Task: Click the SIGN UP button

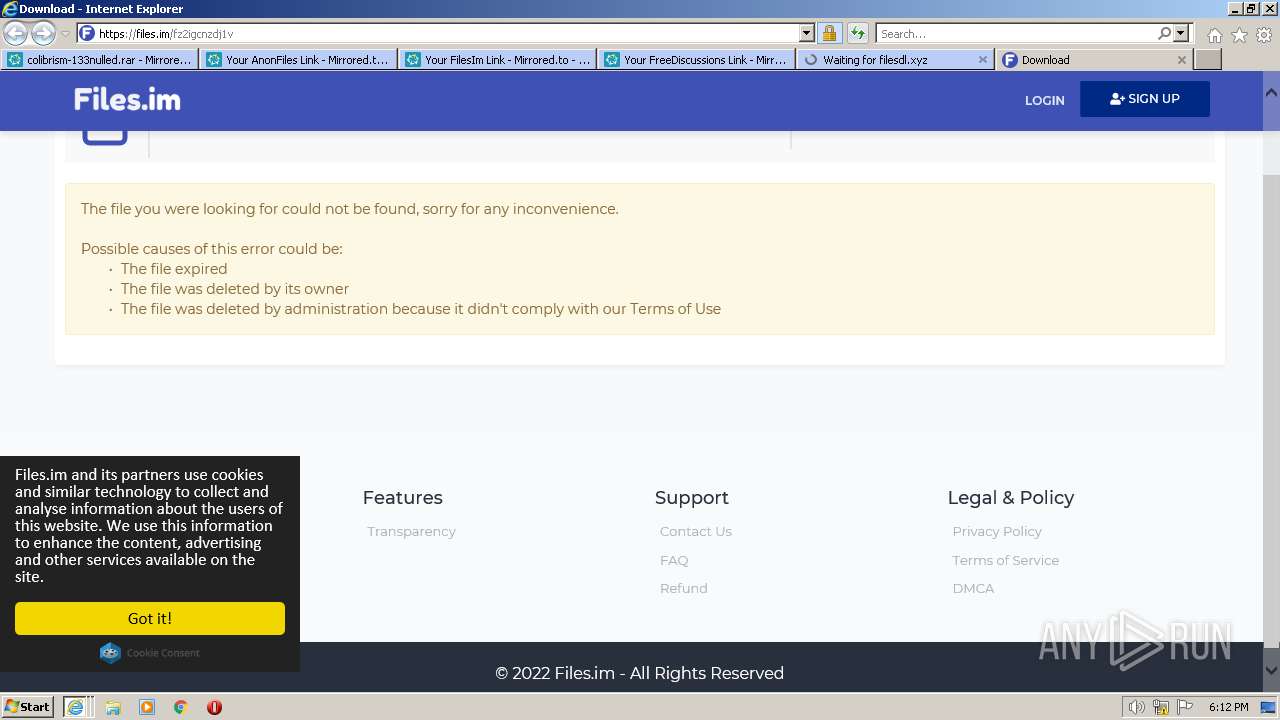Action: (x=1145, y=99)
